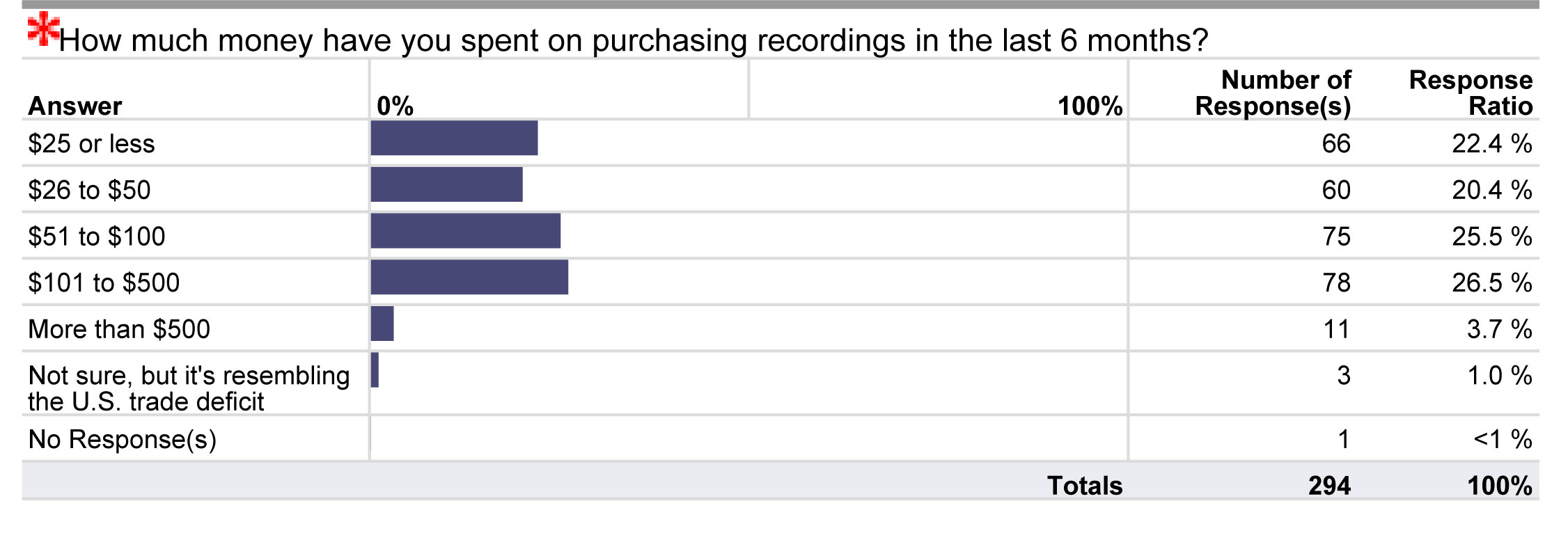
Task: Click the red asterisk required marker
Action: (x=43, y=29)
